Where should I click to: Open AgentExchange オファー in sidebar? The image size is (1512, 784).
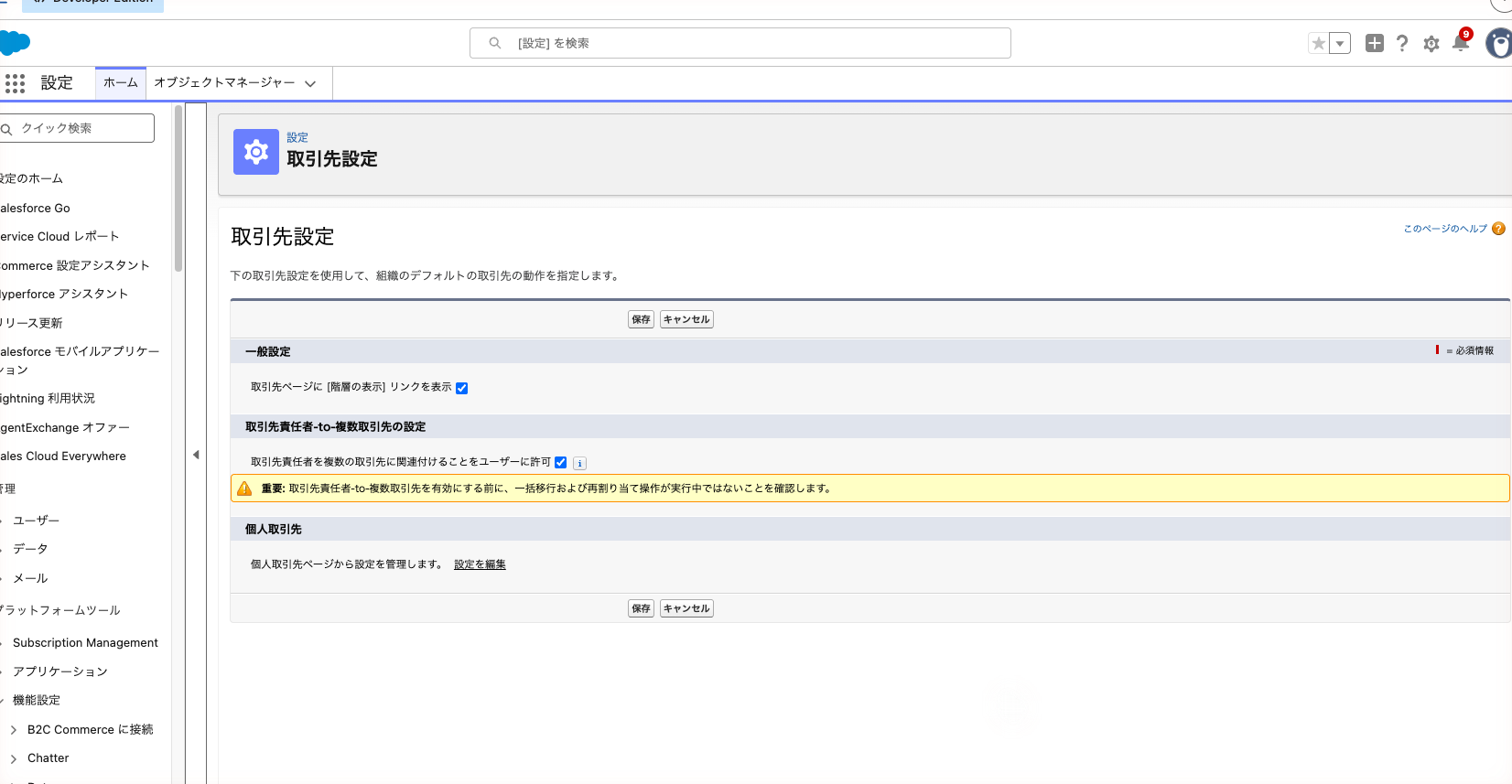pyautogui.click(x=65, y=427)
